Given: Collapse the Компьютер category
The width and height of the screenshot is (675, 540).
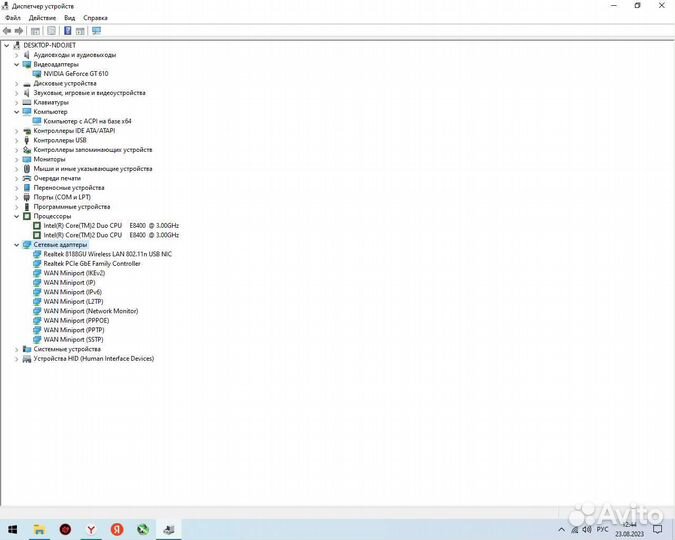Looking at the screenshot, I should pos(16,112).
